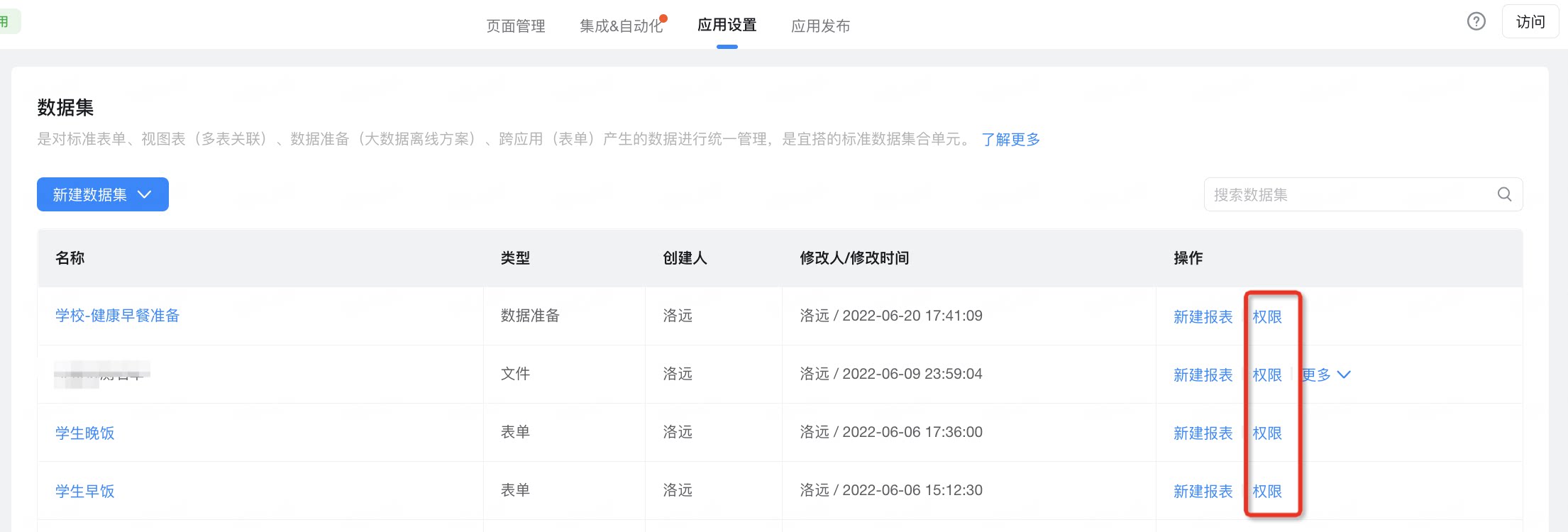The width and height of the screenshot is (1568, 532).
Task: Open the 集成&自动化 tab
Action: point(622,26)
